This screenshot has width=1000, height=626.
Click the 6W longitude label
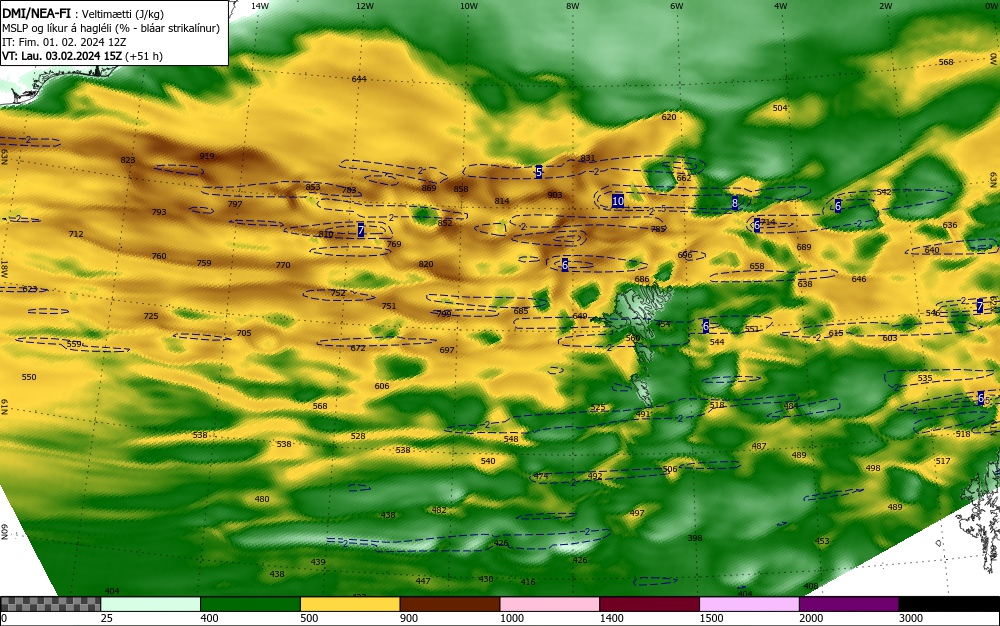[x=677, y=6]
